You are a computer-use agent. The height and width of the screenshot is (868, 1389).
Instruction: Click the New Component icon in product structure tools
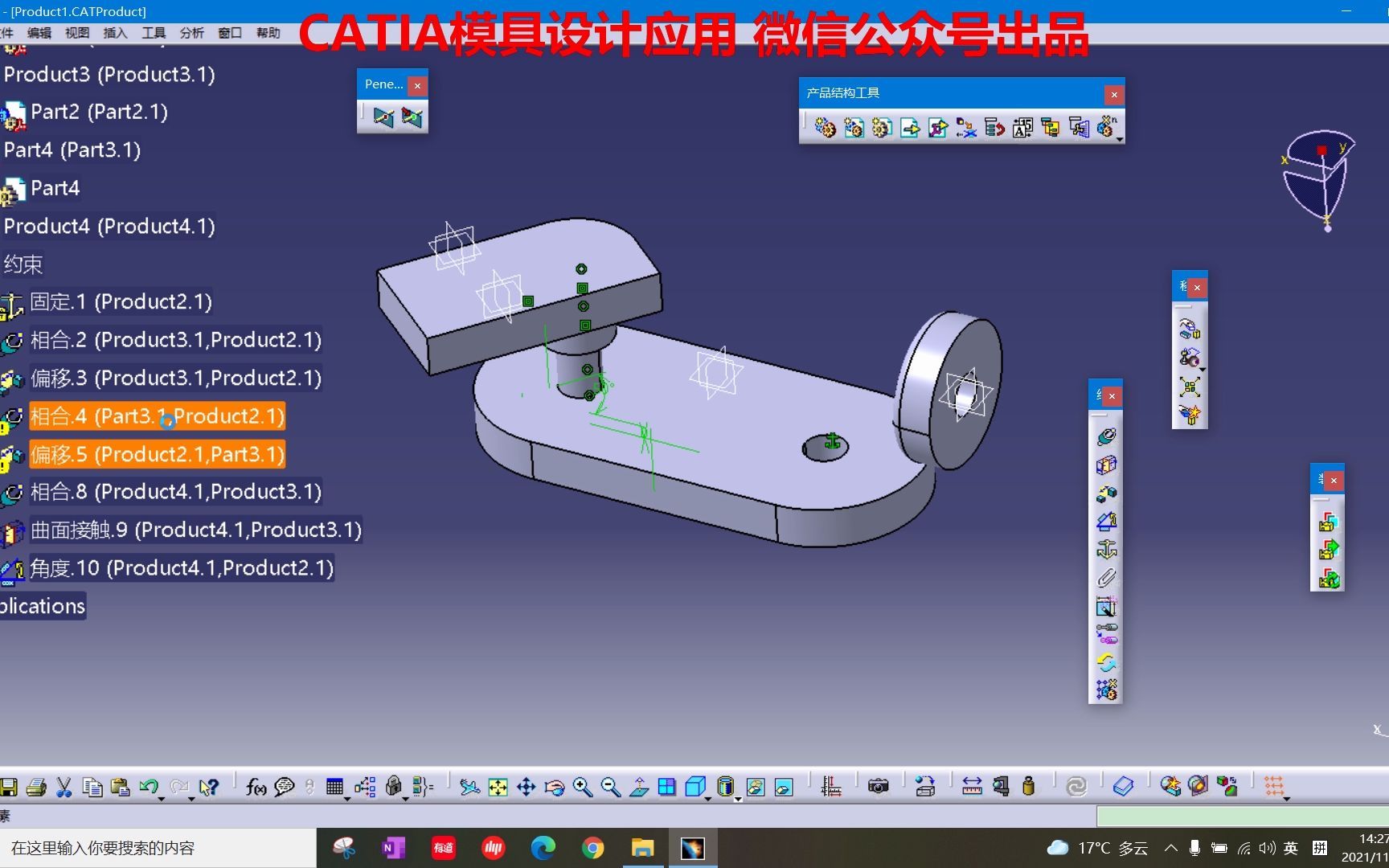click(x=825, y=128)
